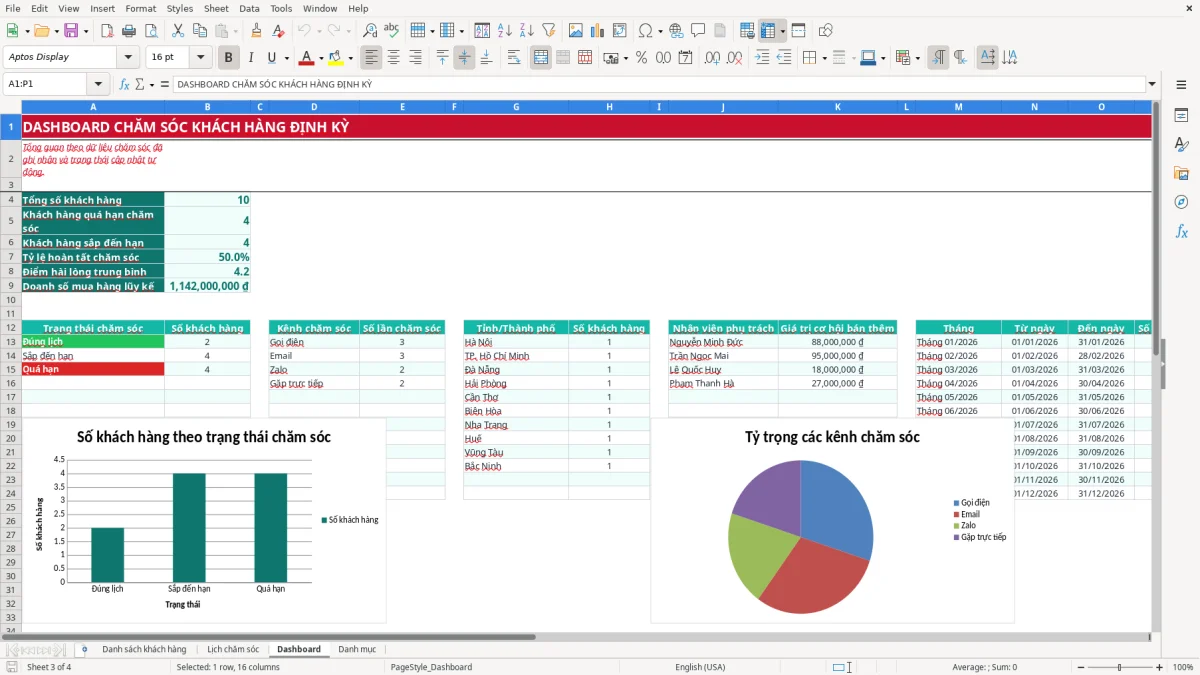This screenshot has height=675, width=1200.
Task: Open background color dropdown arrow
Action: click(350, 57)
